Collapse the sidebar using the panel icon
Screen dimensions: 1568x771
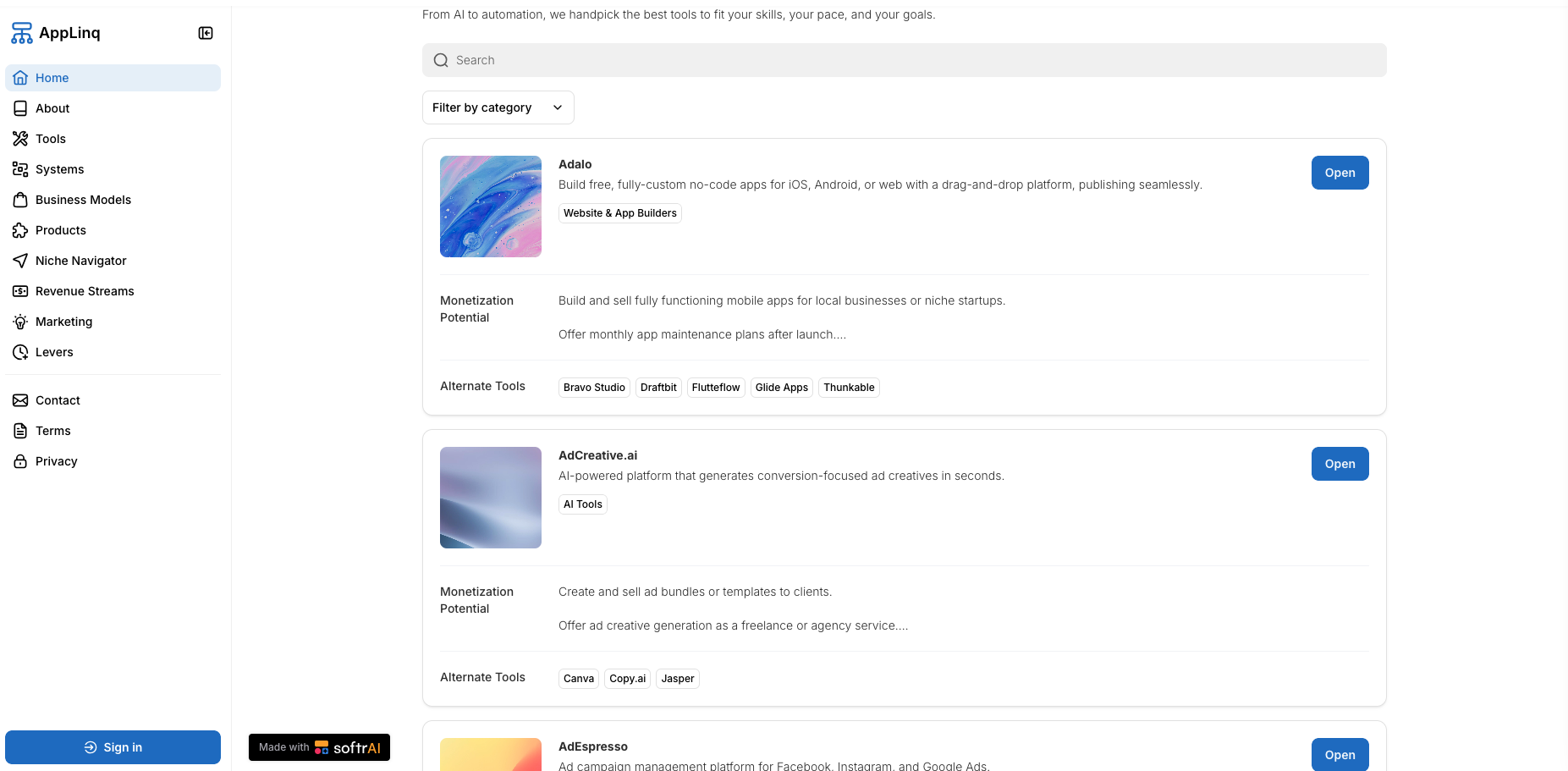tap(206, 33)
